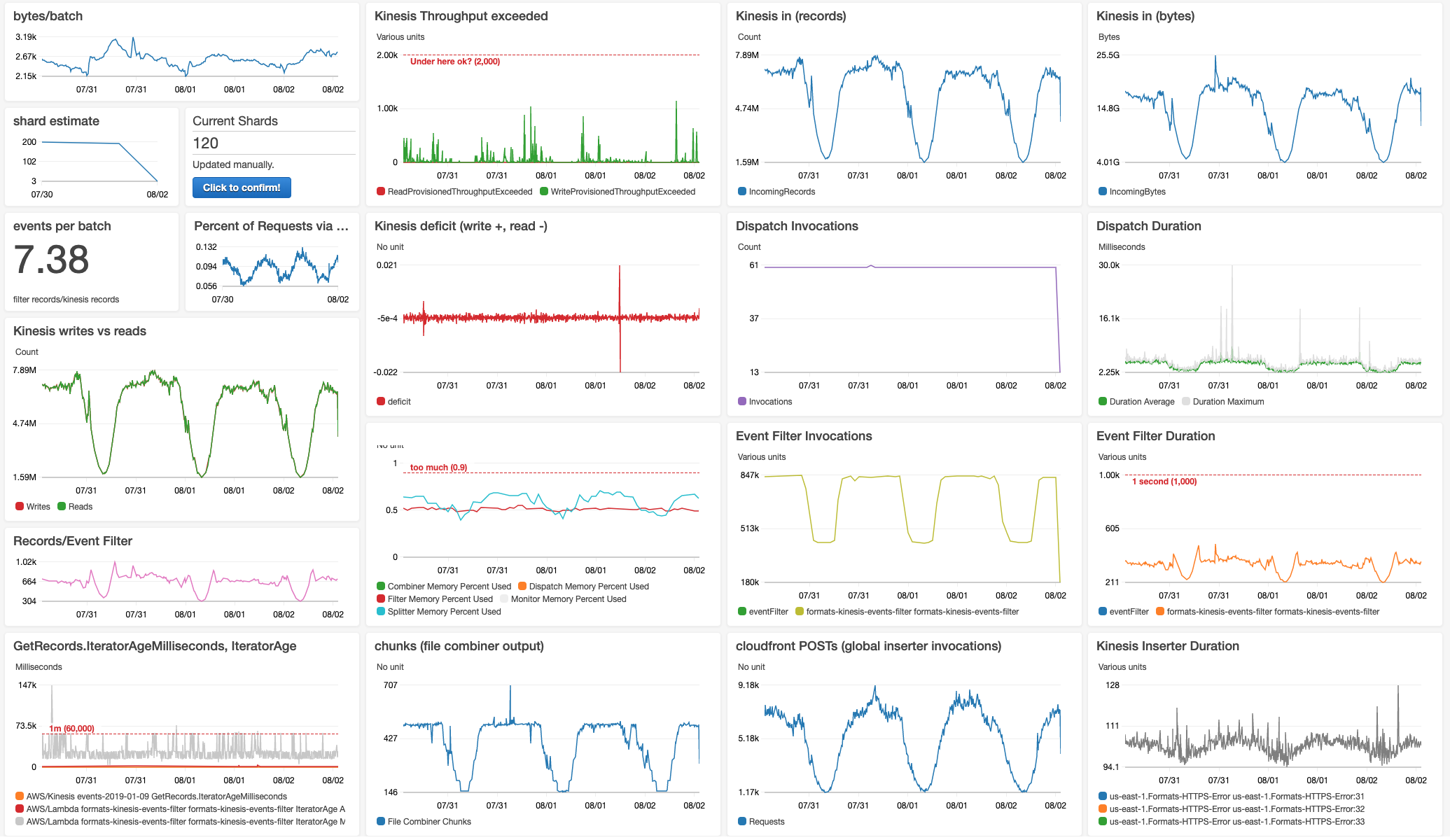1450x840 pixels.
Task: Select 'chunks (file combiner output)' widget title
Action: tap(459, 646)
